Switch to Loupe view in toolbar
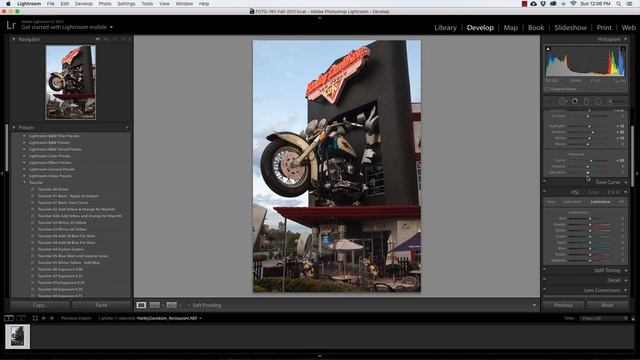Image resolution: width=640 pixels, height=360 pixels. (x=141, y=305)
